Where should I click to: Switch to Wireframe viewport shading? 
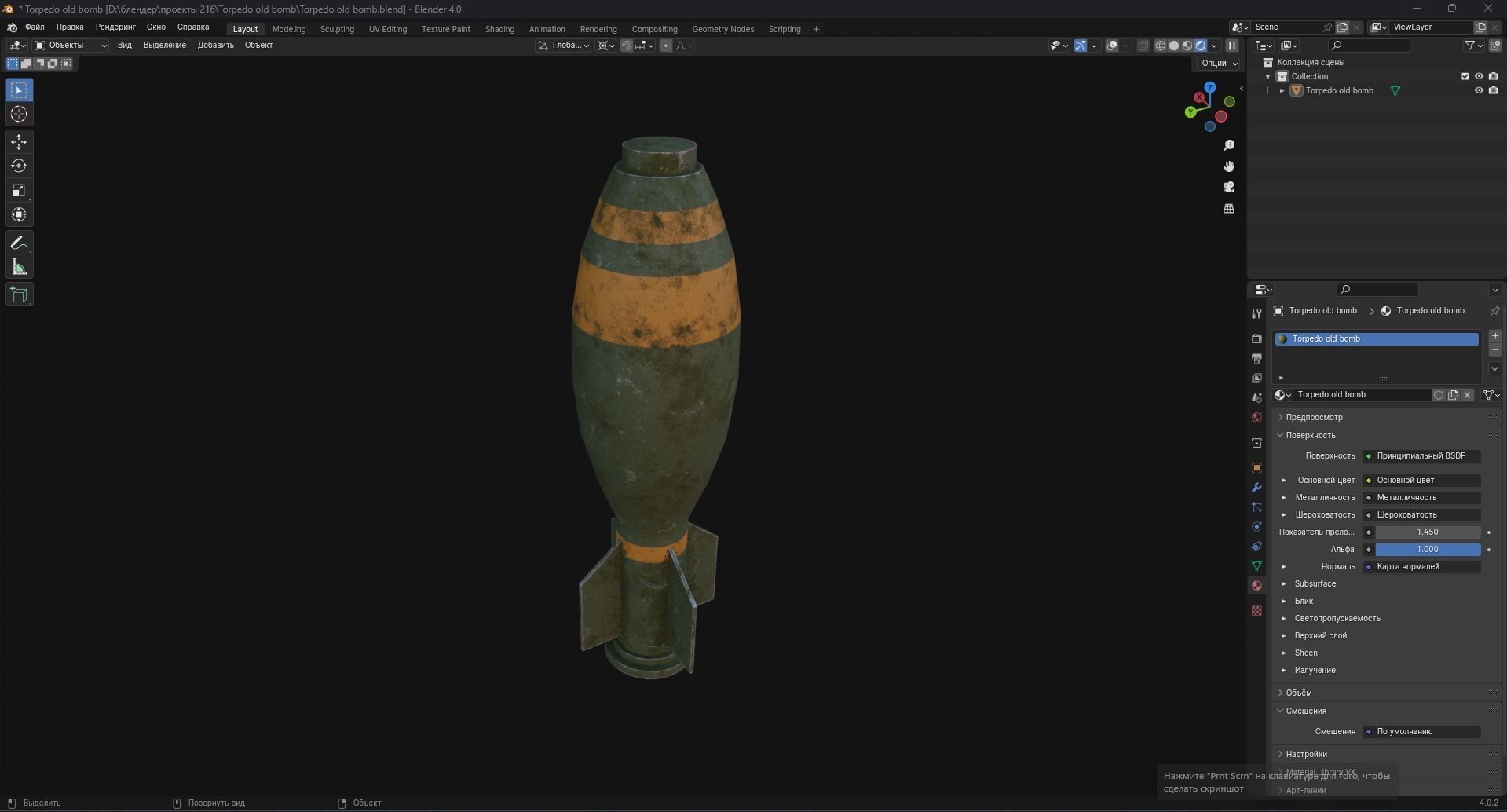tap(1160, 46)
